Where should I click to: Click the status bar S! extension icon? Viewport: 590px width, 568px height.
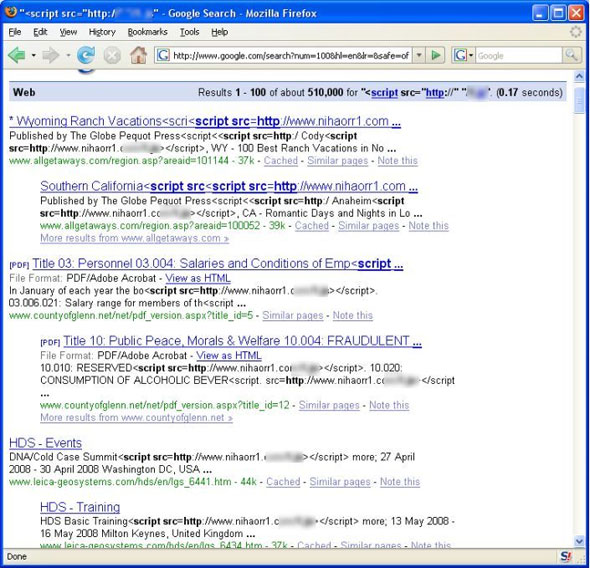tap(566, 556)
